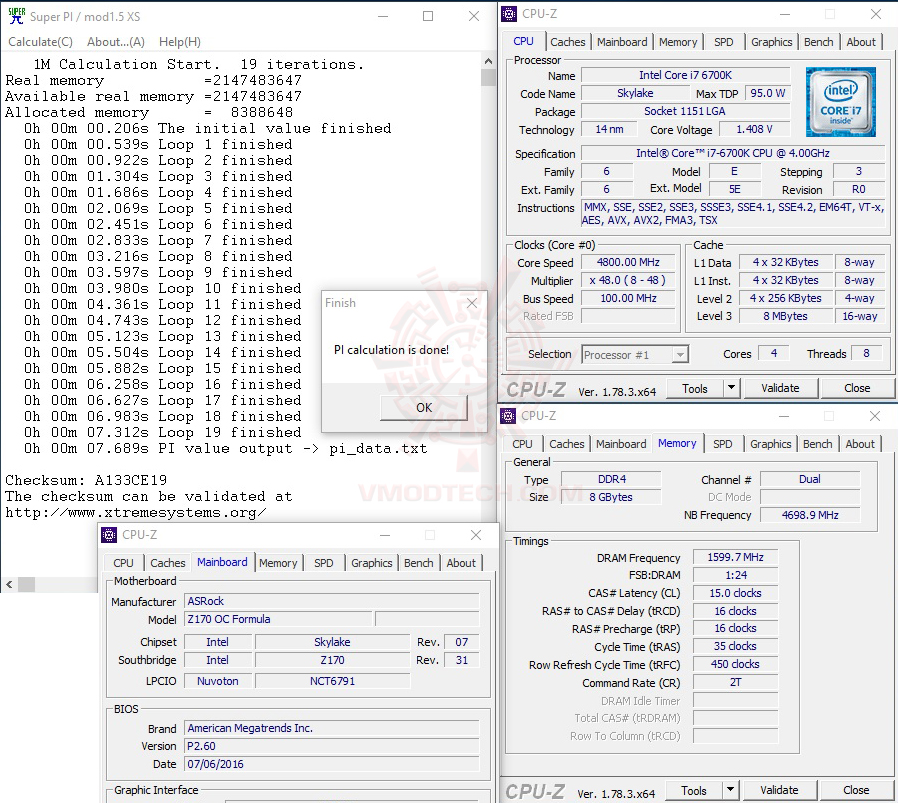Open Memory tab in Mainboard CPU-Z window
This screenshot has height=803, width=898.
tap(278, 564)
